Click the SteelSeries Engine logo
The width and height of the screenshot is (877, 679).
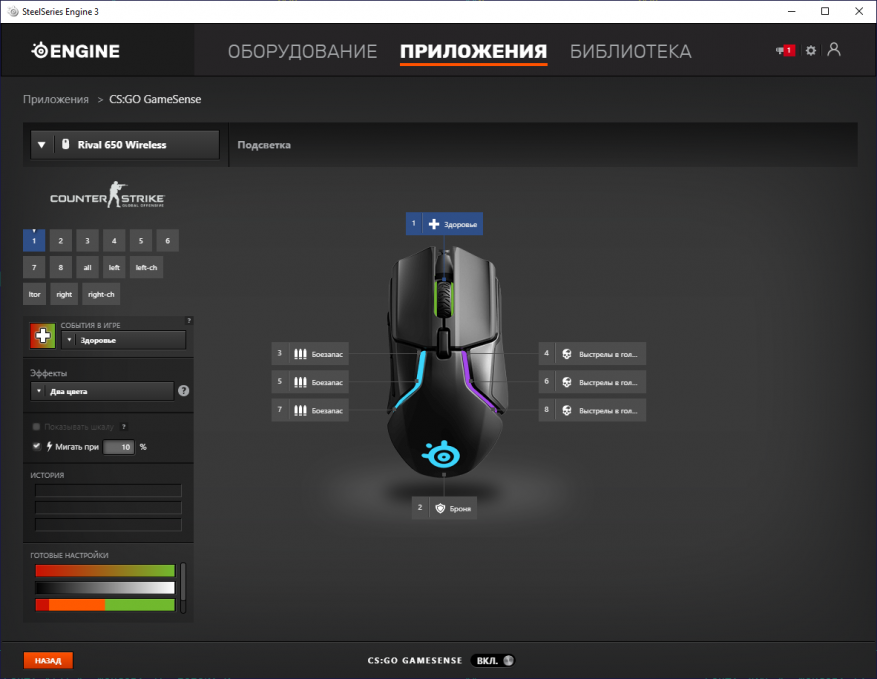click(76, 51)
